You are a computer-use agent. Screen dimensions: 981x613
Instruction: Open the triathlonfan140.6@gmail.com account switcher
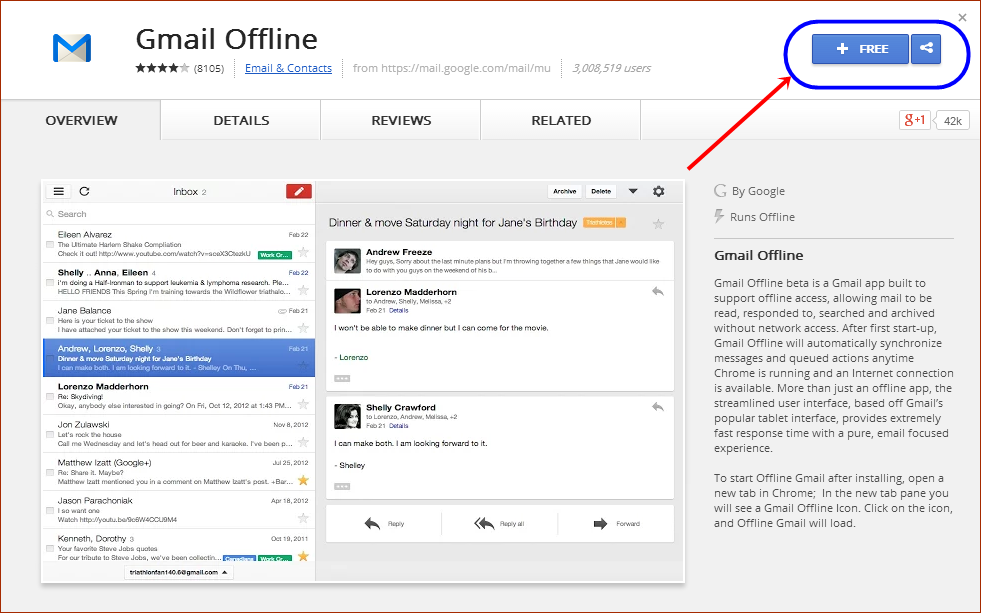click(179, 572)
